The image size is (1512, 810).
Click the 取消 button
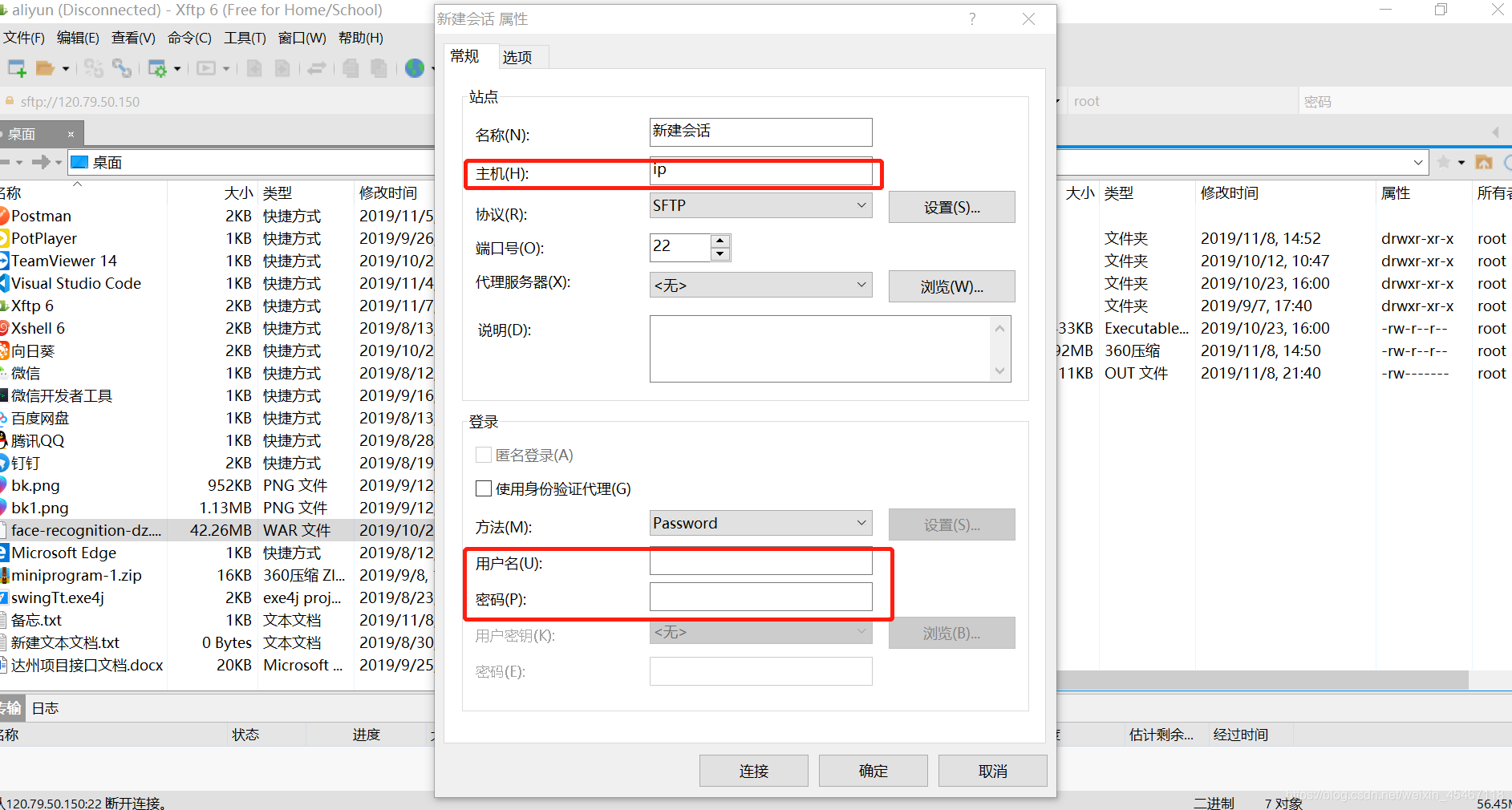pos(992,771)
